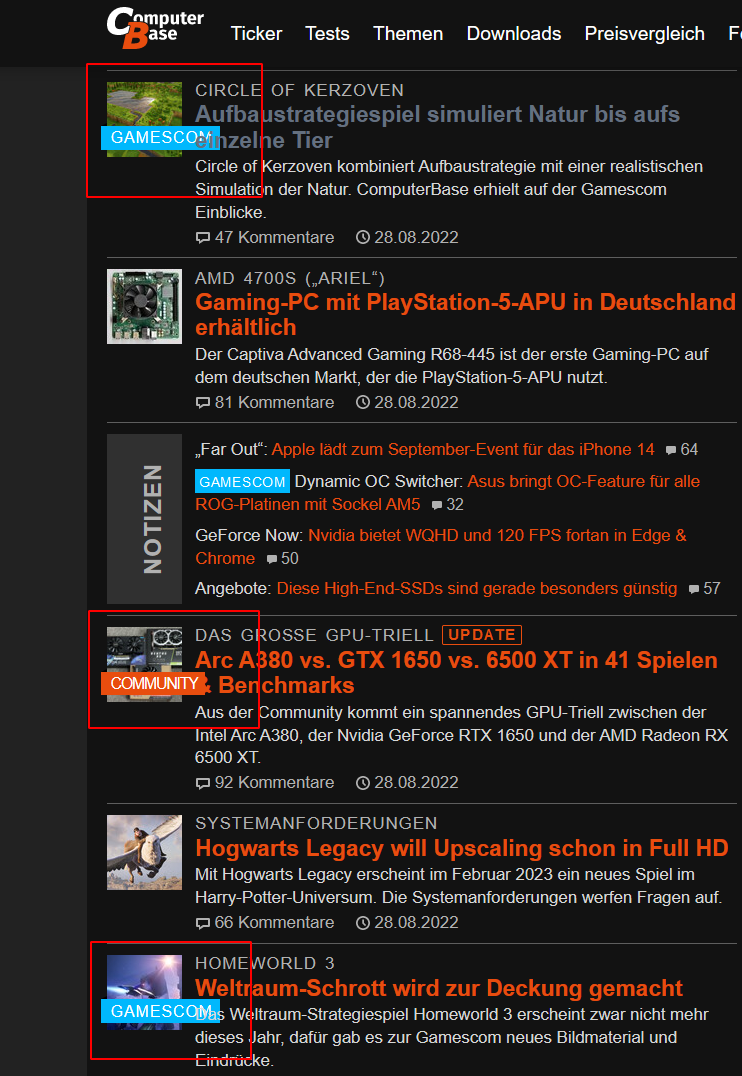Click clock icon under Hogwarts Legacy article

[x=363, y=922]
